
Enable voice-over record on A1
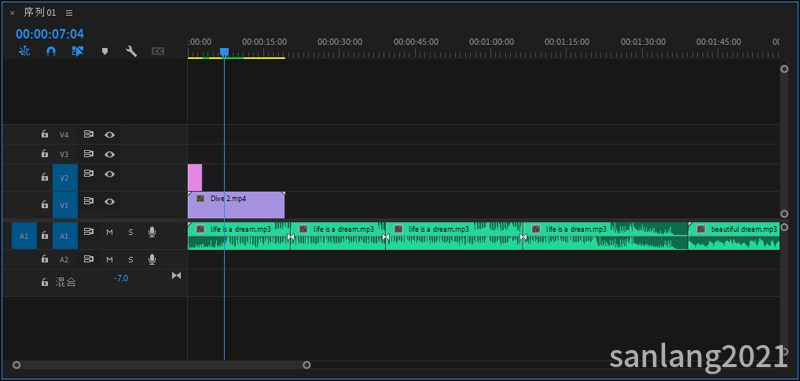coord(152,232)
